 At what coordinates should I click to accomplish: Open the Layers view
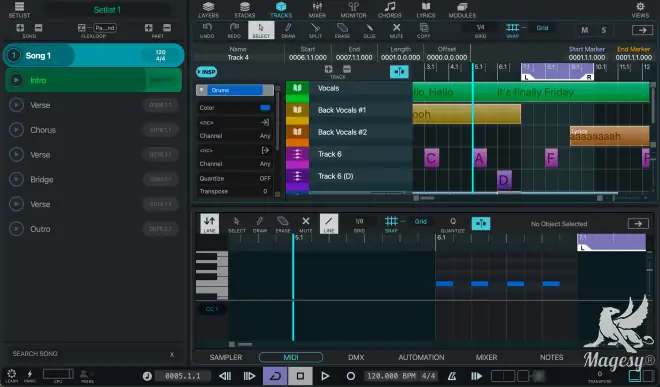point(208,10)
